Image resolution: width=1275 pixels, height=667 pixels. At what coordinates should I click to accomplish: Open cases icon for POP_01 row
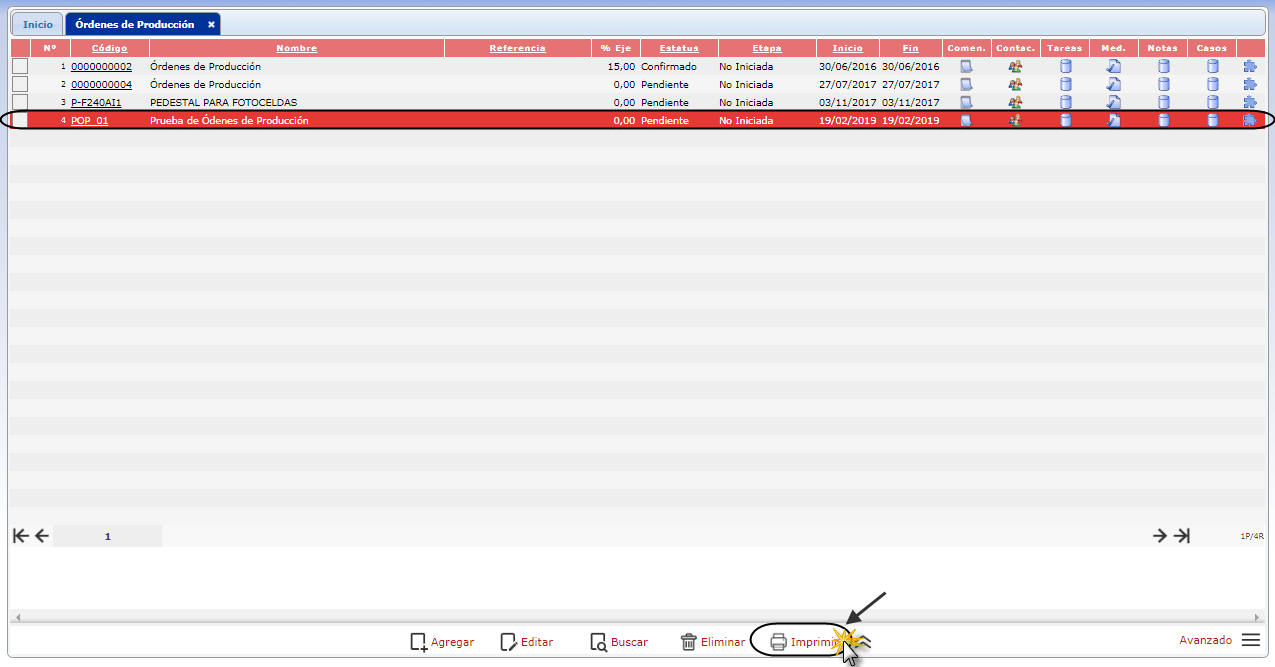(x=1213, y=120)
